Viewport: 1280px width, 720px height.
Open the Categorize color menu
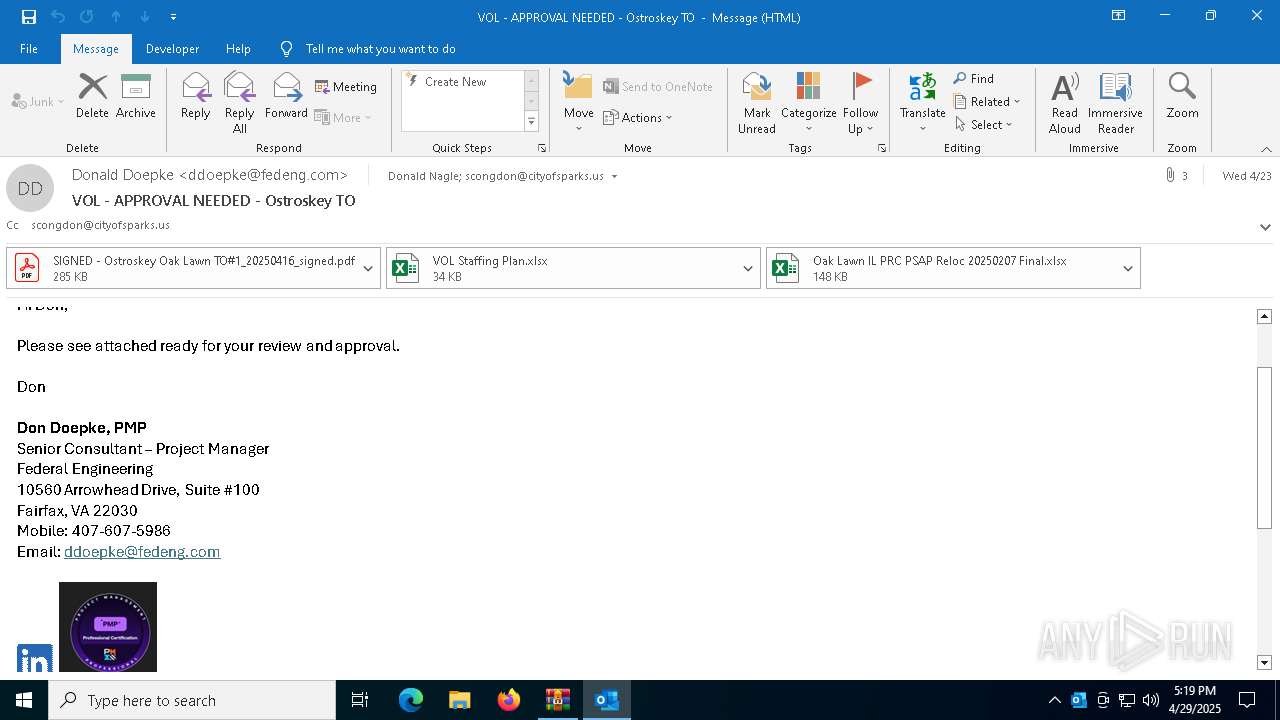pos(808,103)
